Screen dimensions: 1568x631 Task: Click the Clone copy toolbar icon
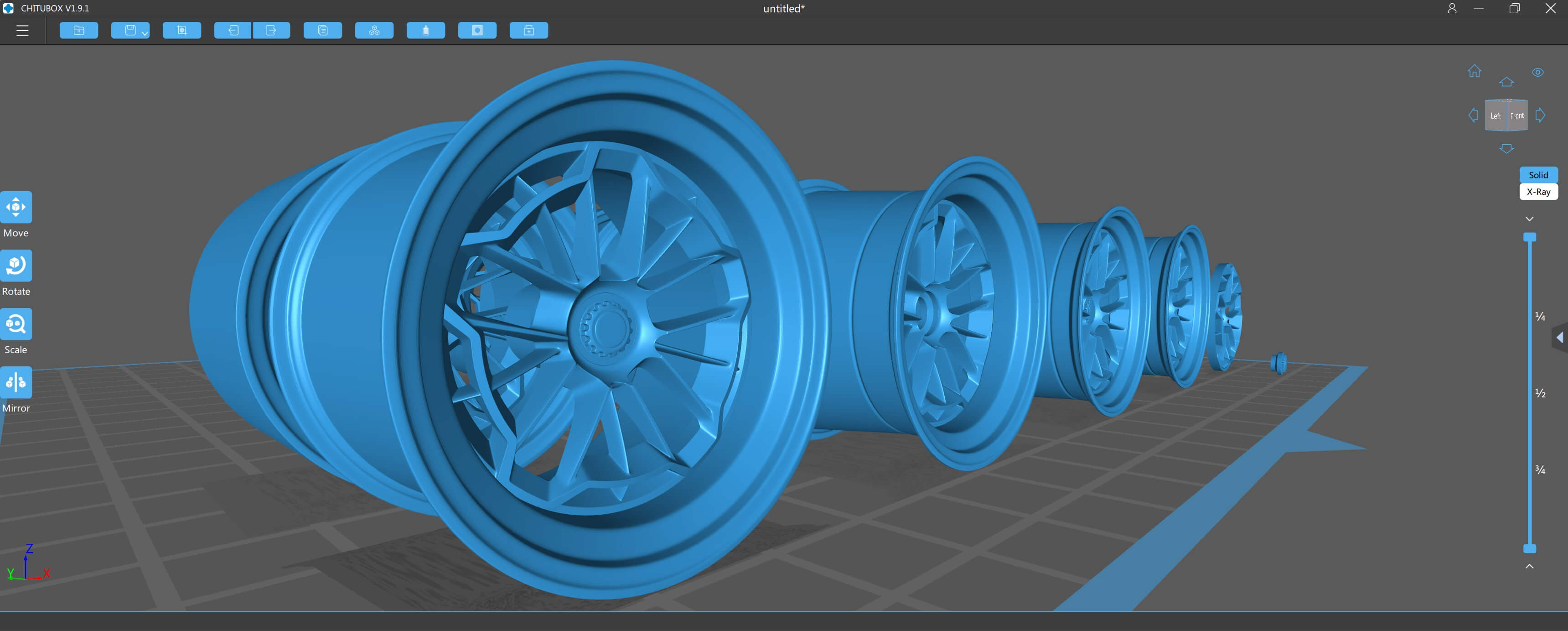click(323, 31)
